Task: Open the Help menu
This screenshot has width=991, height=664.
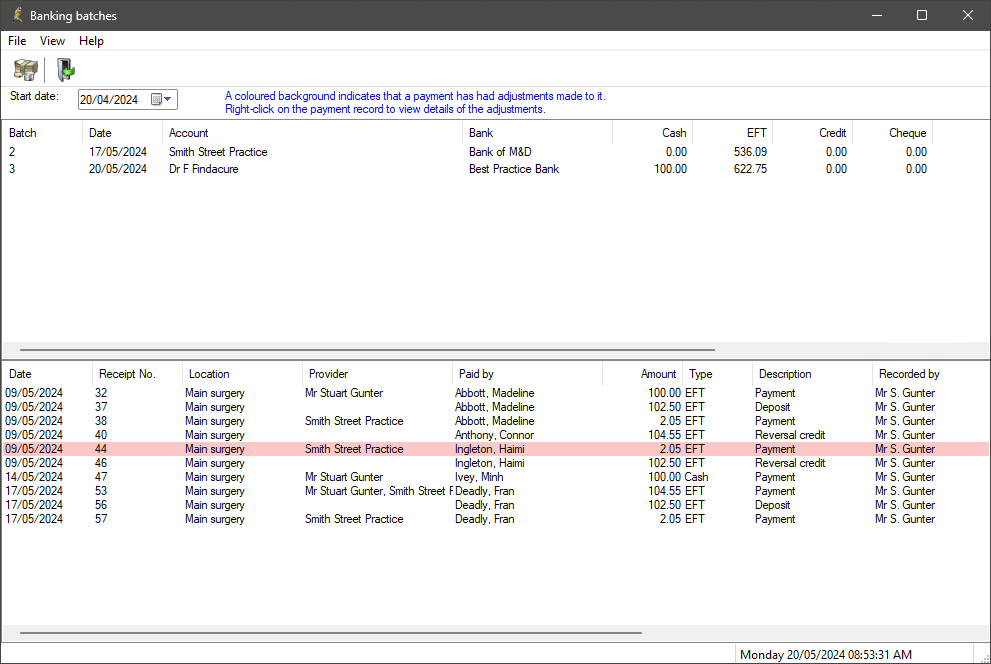Action: 91,41
